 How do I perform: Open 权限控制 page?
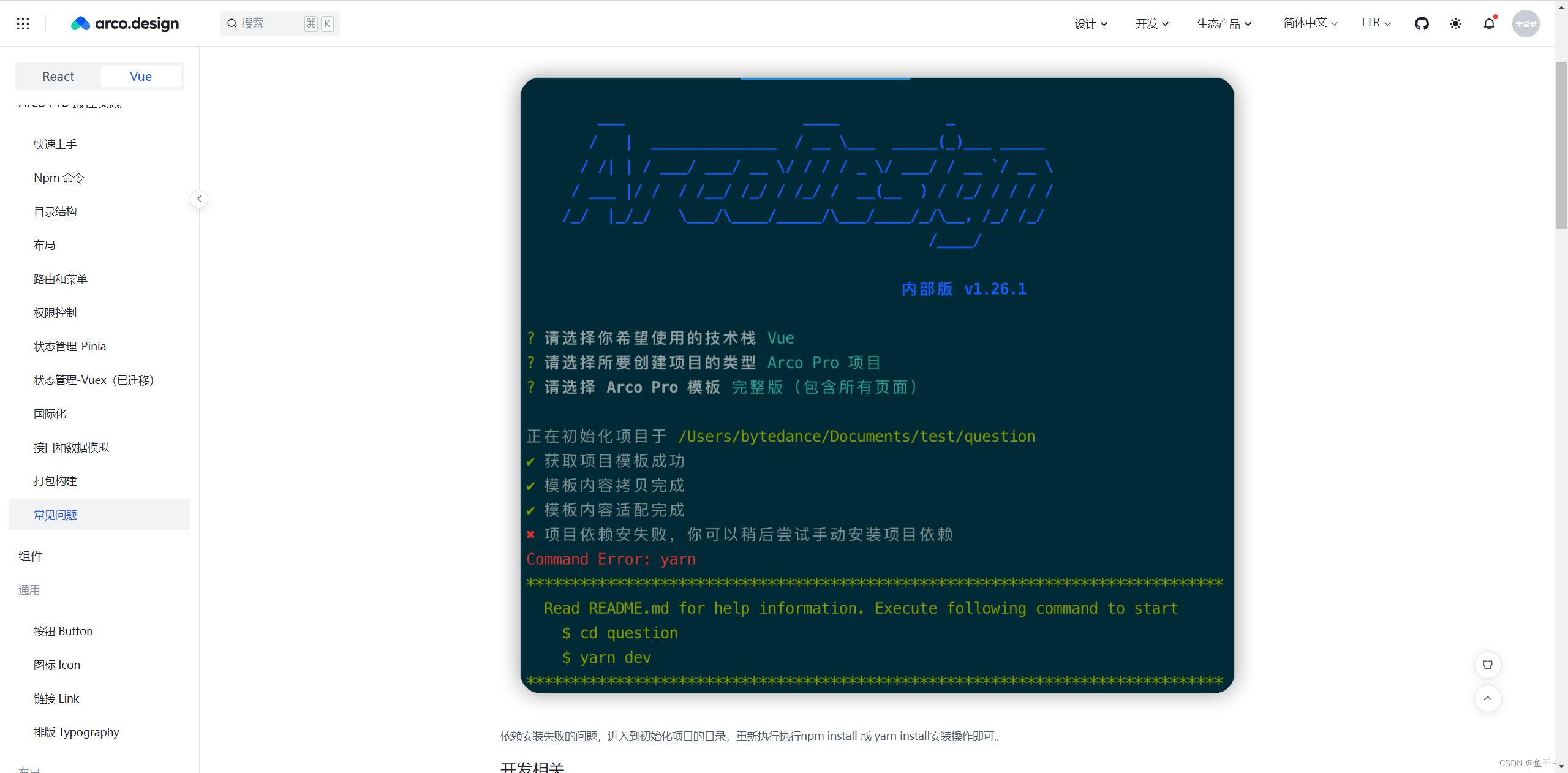99,312
